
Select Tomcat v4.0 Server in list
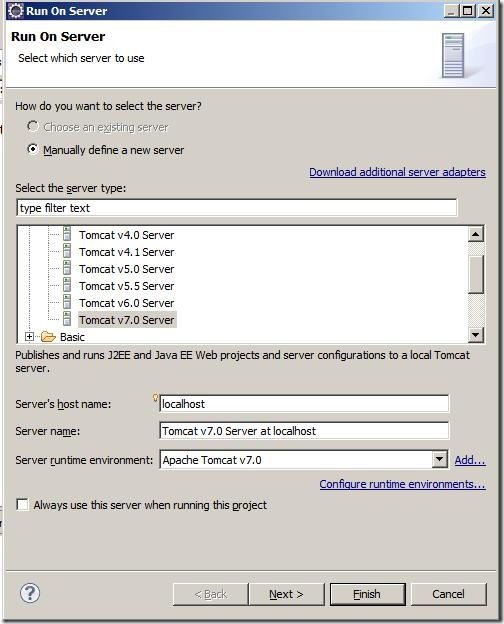127,235
